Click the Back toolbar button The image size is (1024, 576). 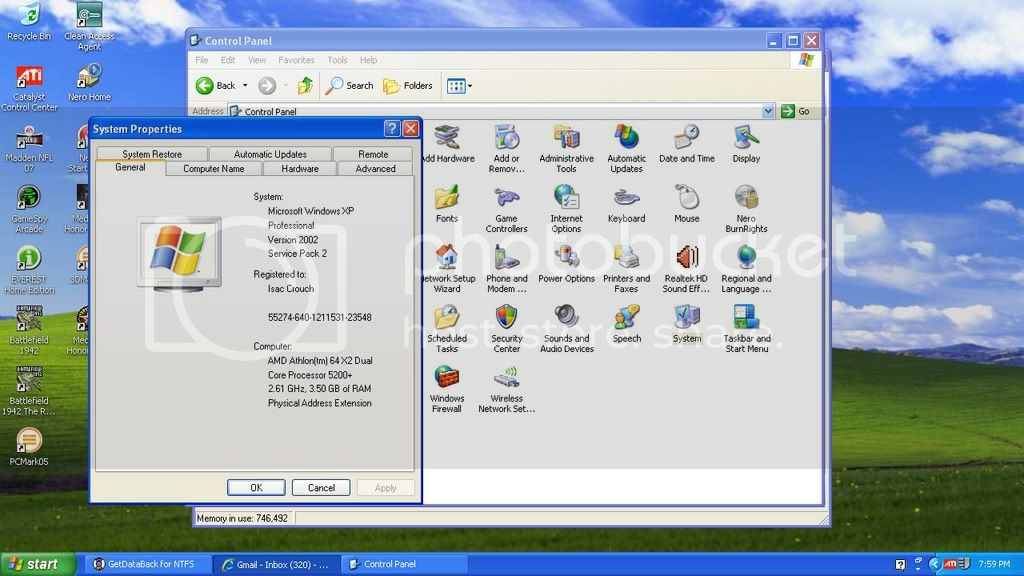click(216, 86)
